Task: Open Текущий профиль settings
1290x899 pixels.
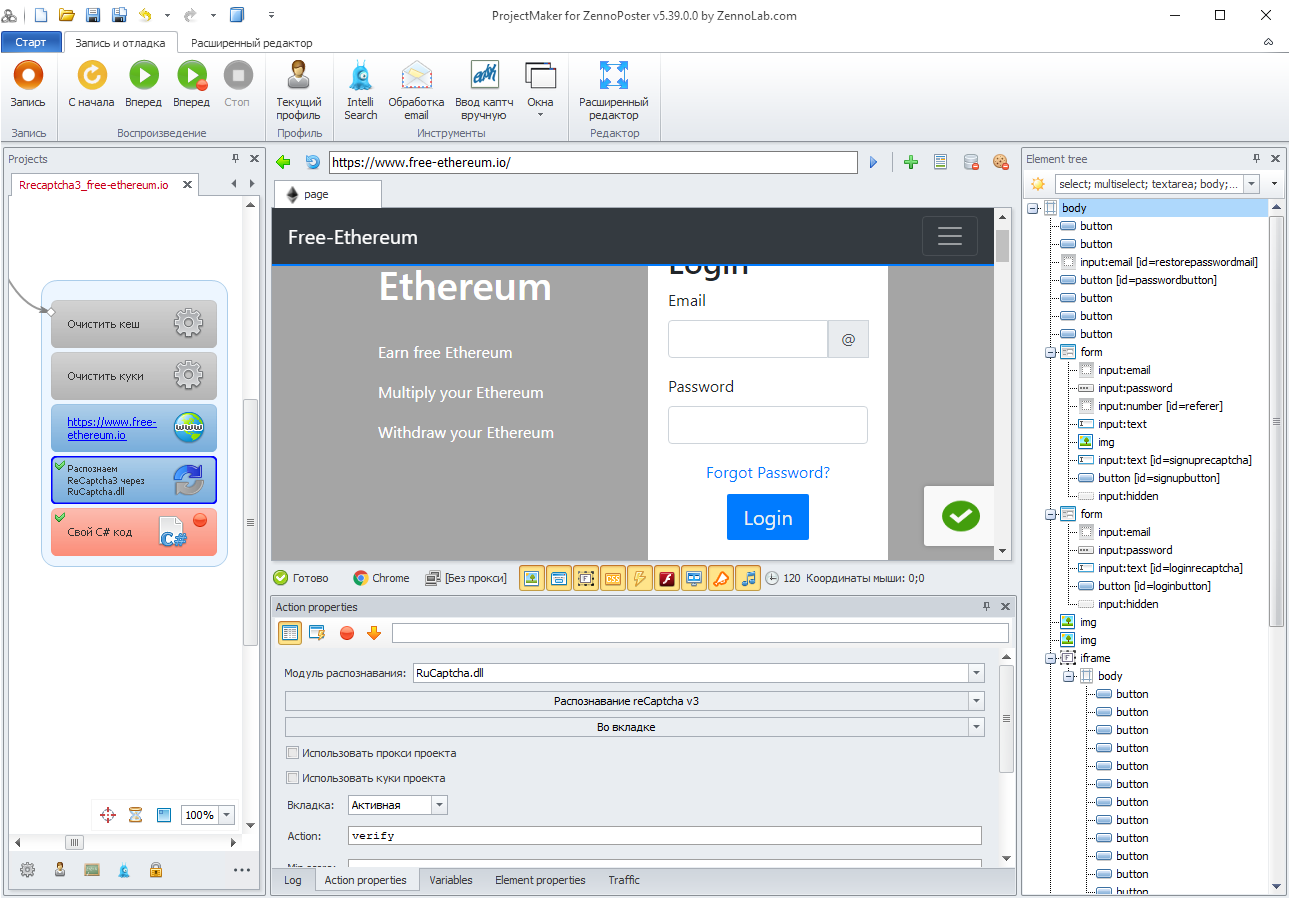Action: tap(298, 90)
